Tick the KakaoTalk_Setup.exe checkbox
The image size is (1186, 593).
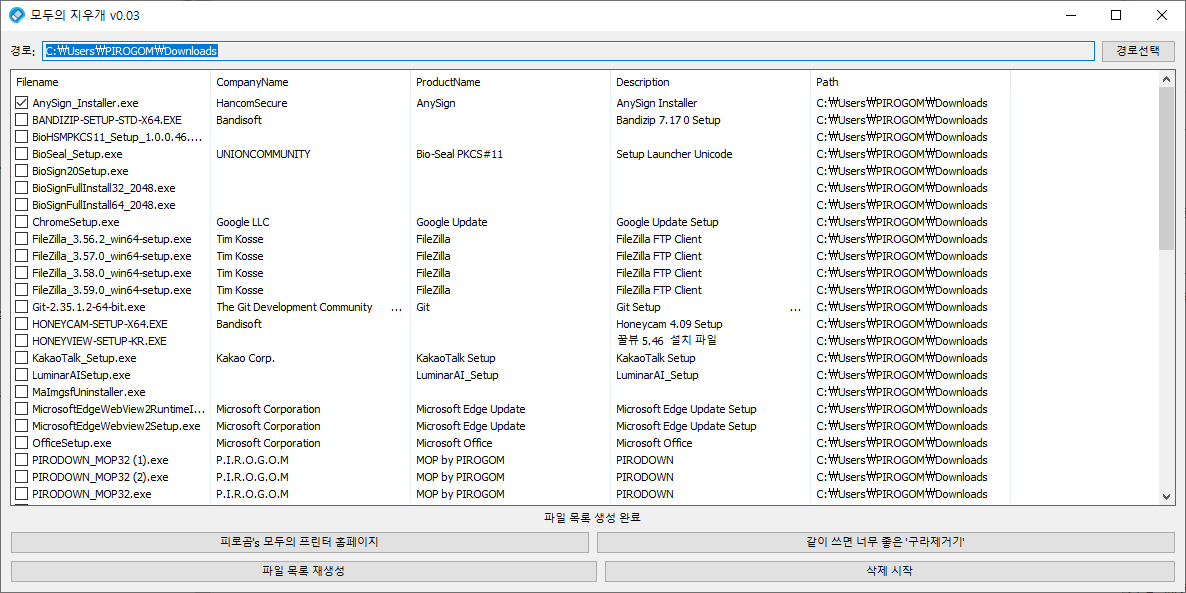(x=21, y=358)
